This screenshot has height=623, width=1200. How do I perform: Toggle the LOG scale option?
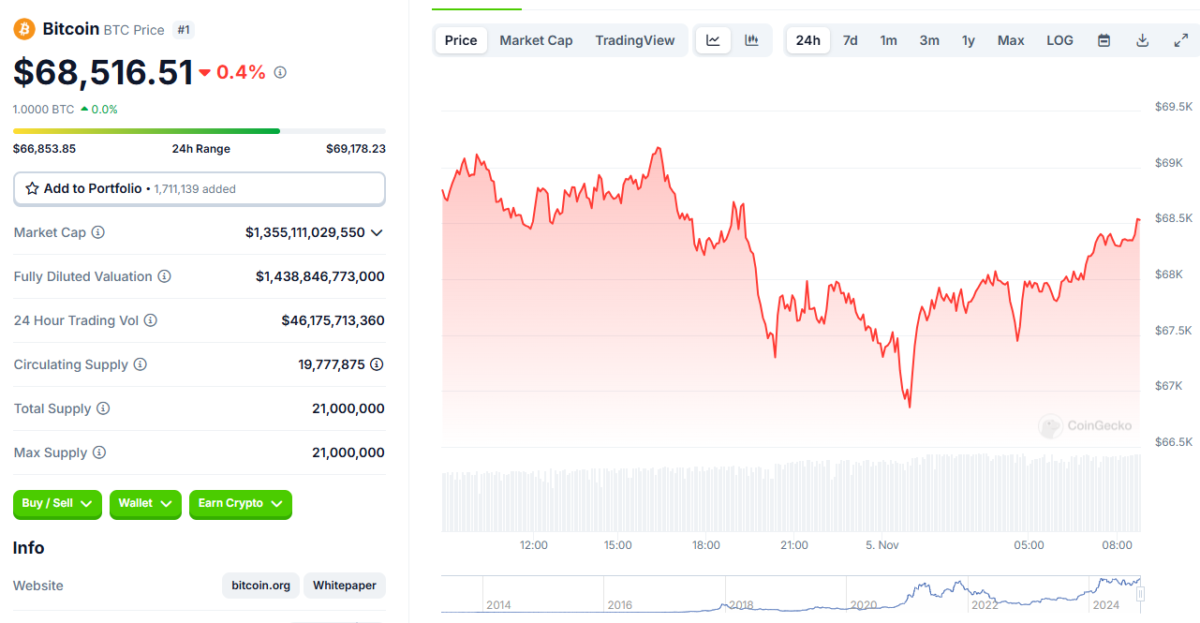1060,41
